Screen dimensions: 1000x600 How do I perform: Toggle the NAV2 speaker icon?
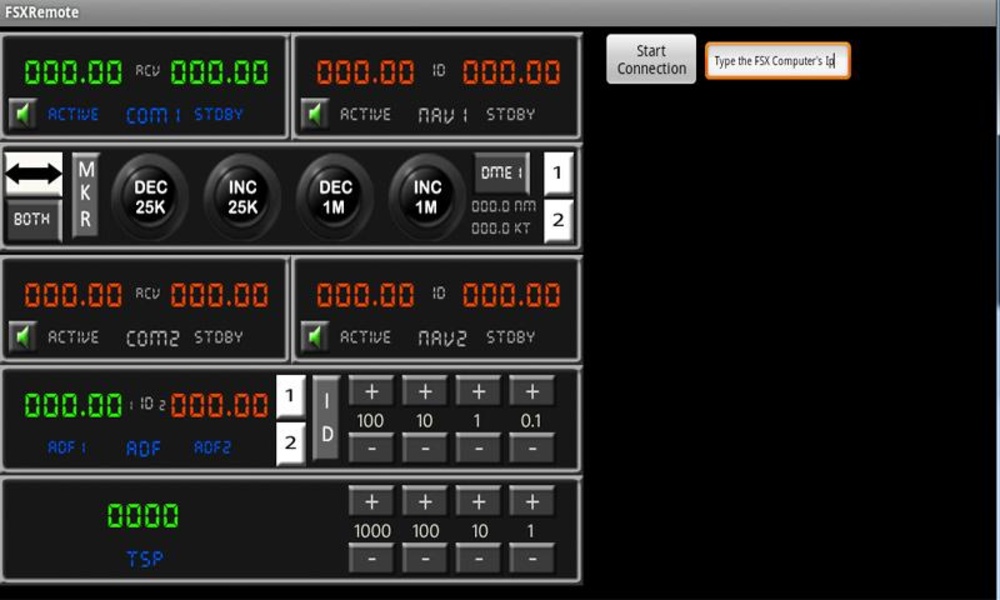click(315, 337)
